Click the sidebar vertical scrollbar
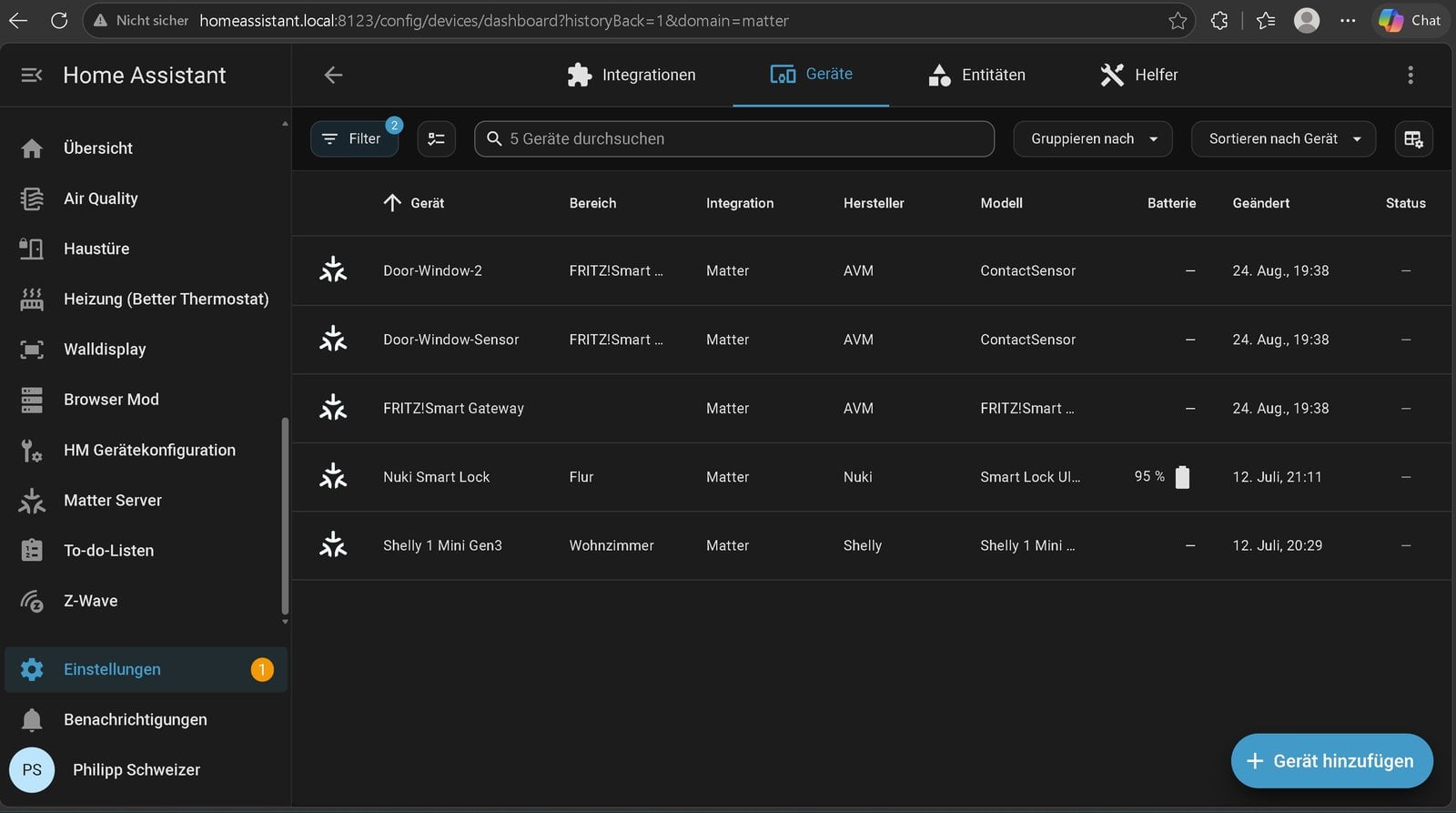This screenshot has width=1456, height=813. tap(285, 515)
